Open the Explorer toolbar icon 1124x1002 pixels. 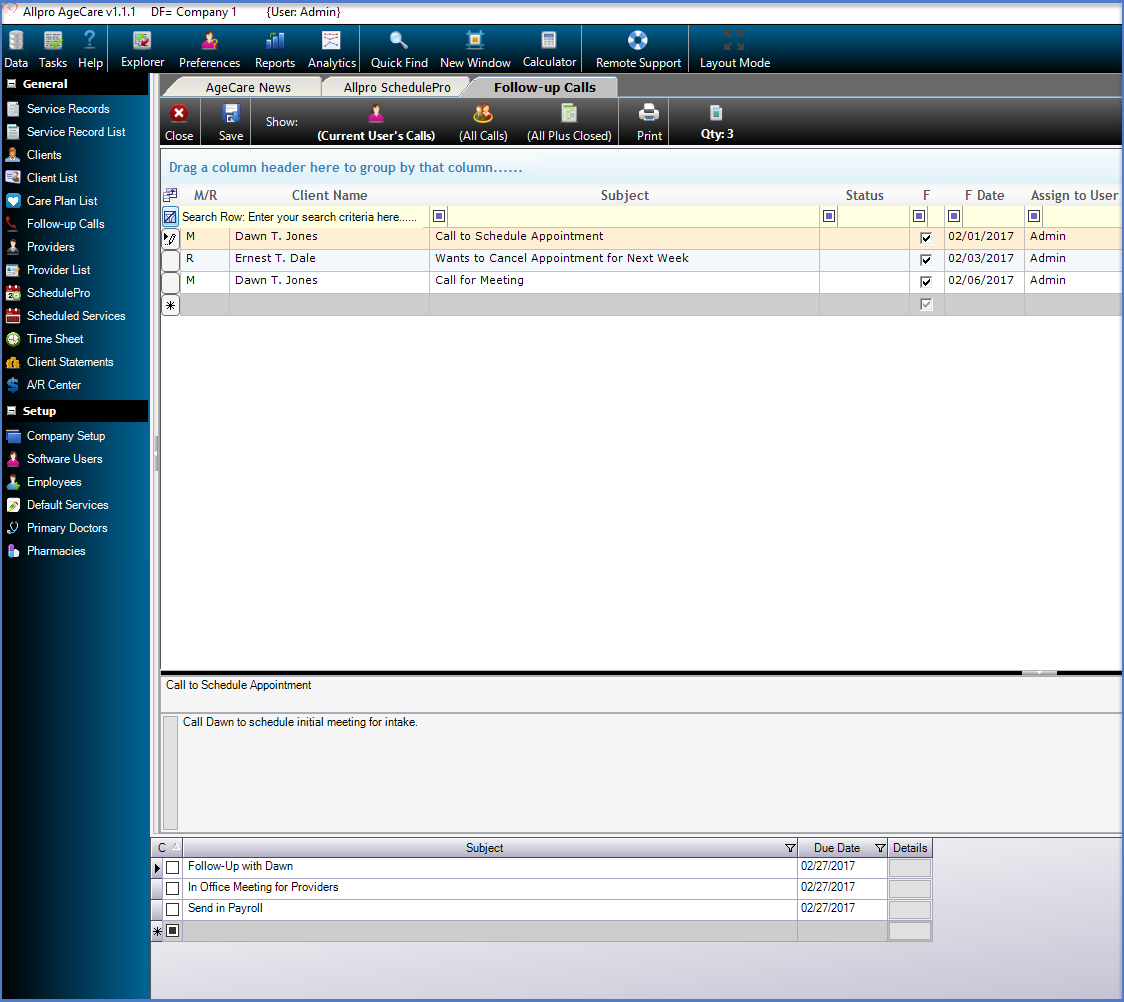pyautogui.click(x=142, y=42)
